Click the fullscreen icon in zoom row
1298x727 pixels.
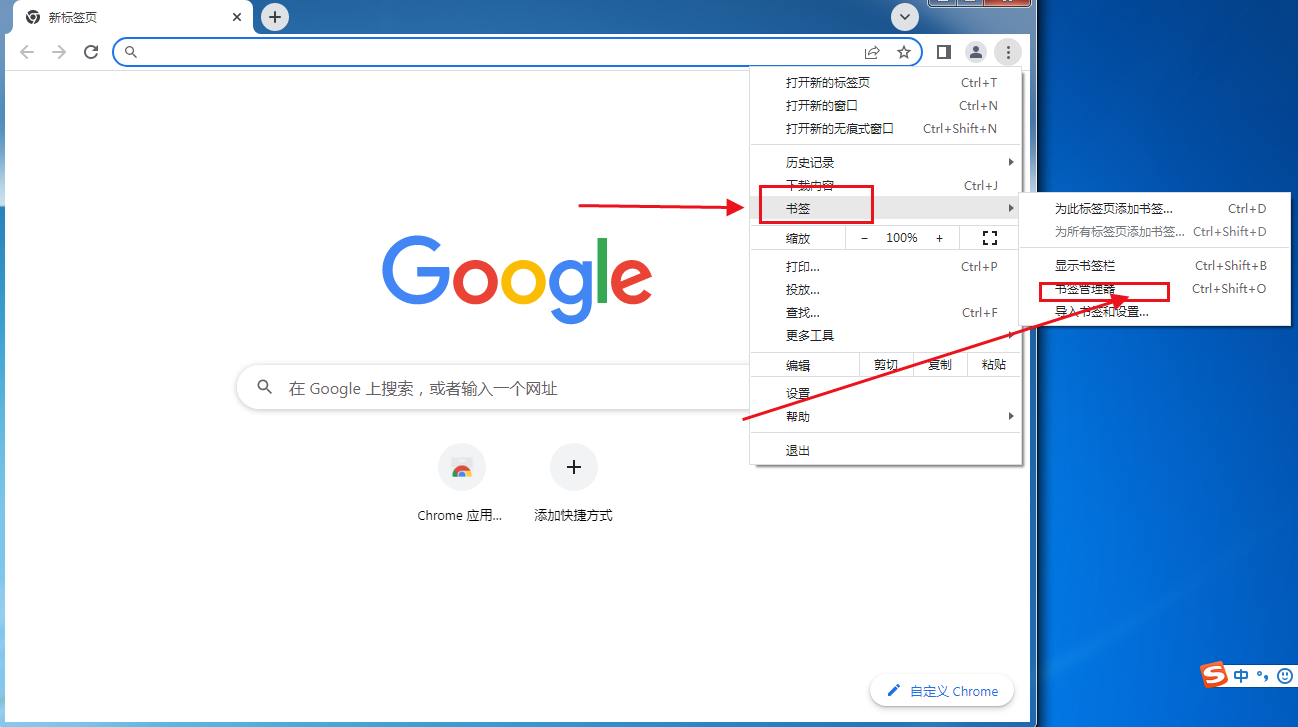[x=990, y=238]
